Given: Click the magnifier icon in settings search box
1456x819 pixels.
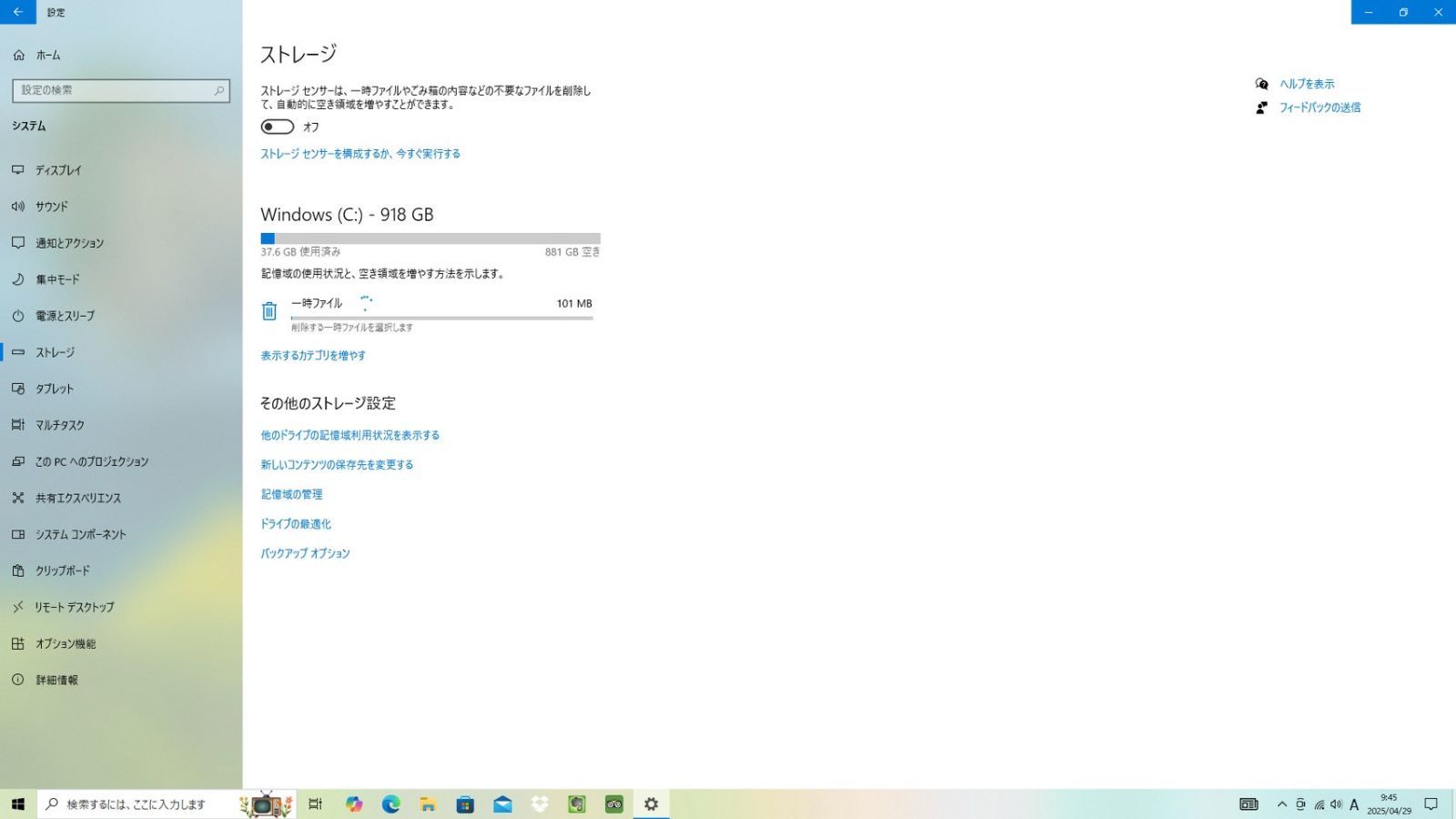Looking at the screenshot, I should (x=219, y=90).
